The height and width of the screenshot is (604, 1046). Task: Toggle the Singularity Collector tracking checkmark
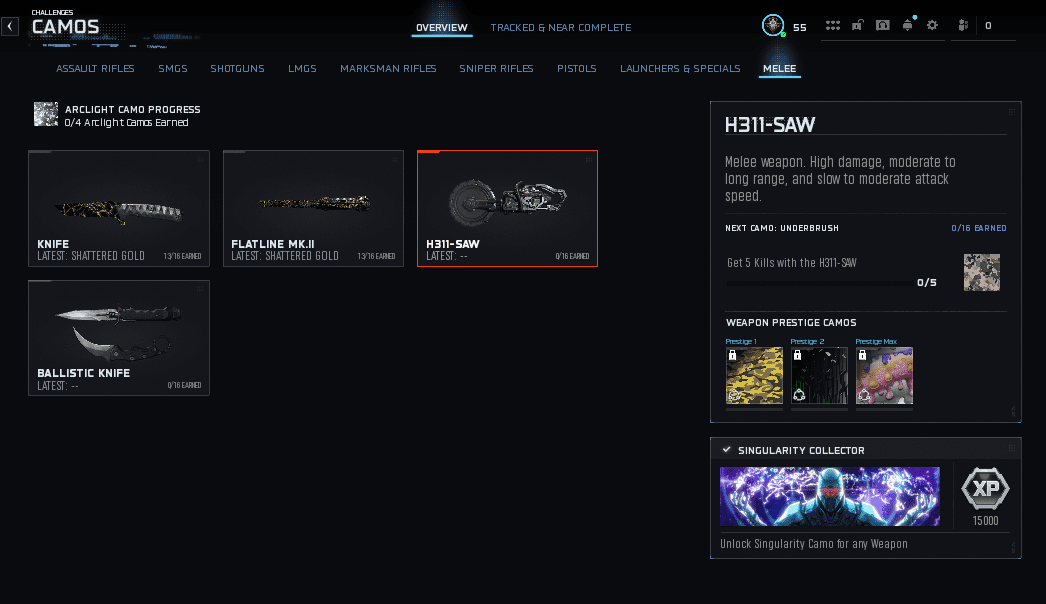[x=726, y=450]
